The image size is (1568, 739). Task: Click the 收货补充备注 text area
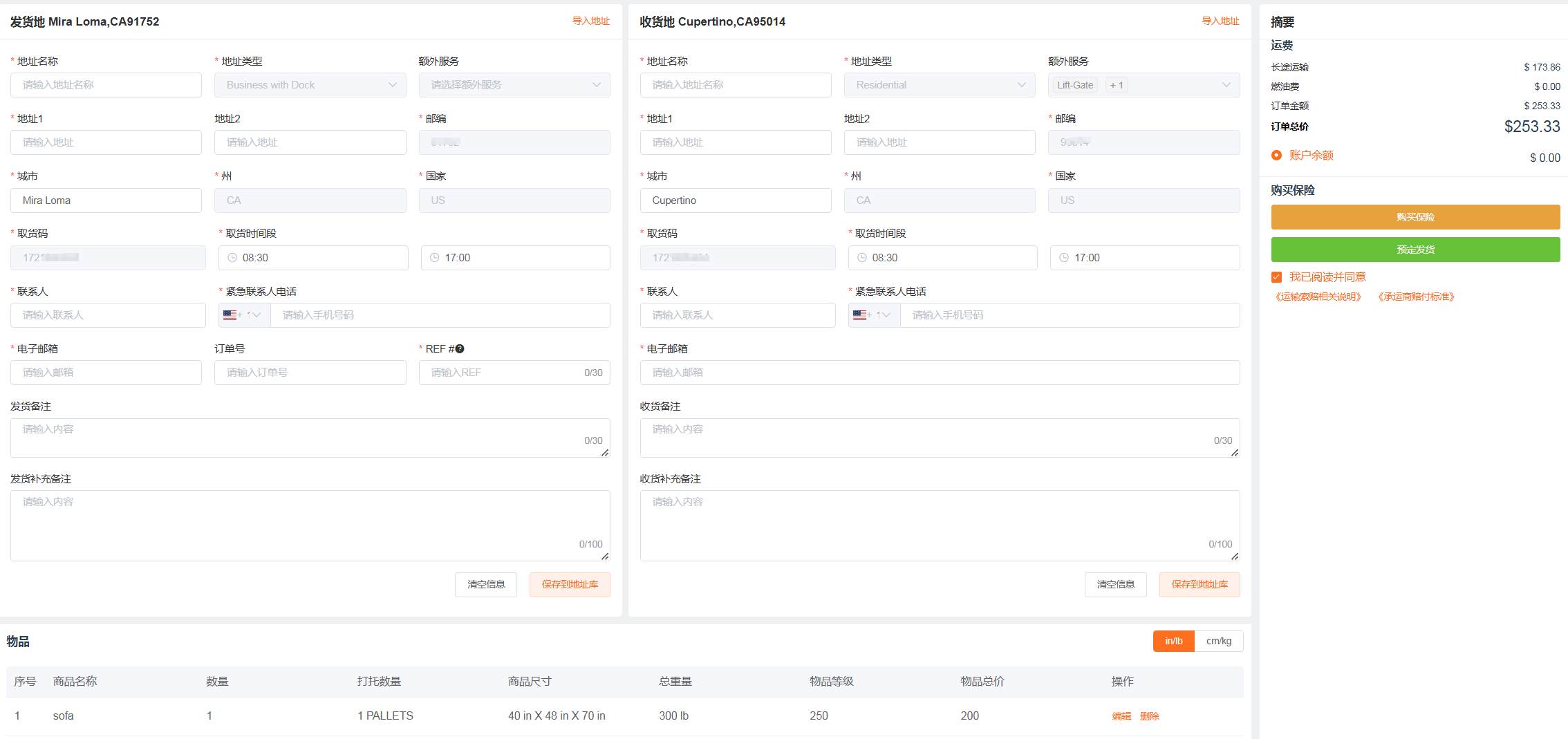coord(940,526)
